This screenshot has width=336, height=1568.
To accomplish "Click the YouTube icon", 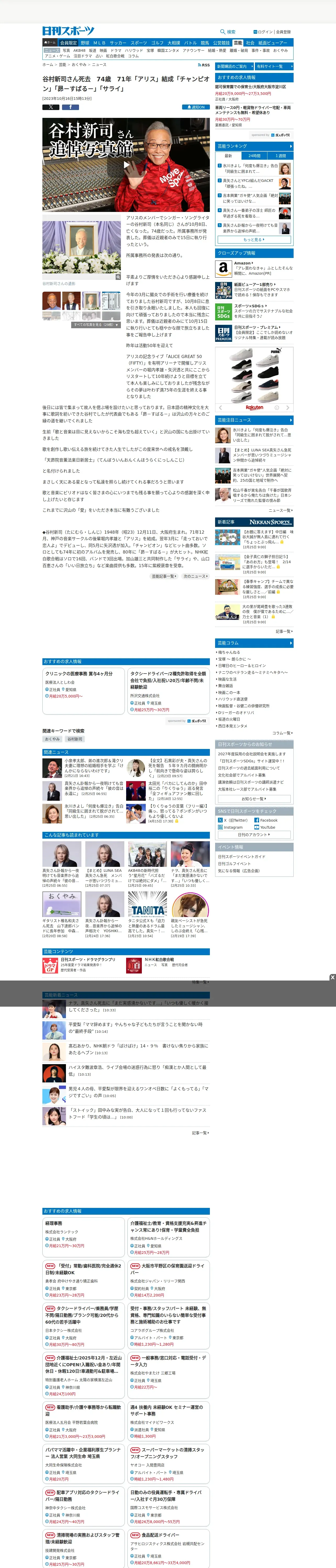I will 257,827.
